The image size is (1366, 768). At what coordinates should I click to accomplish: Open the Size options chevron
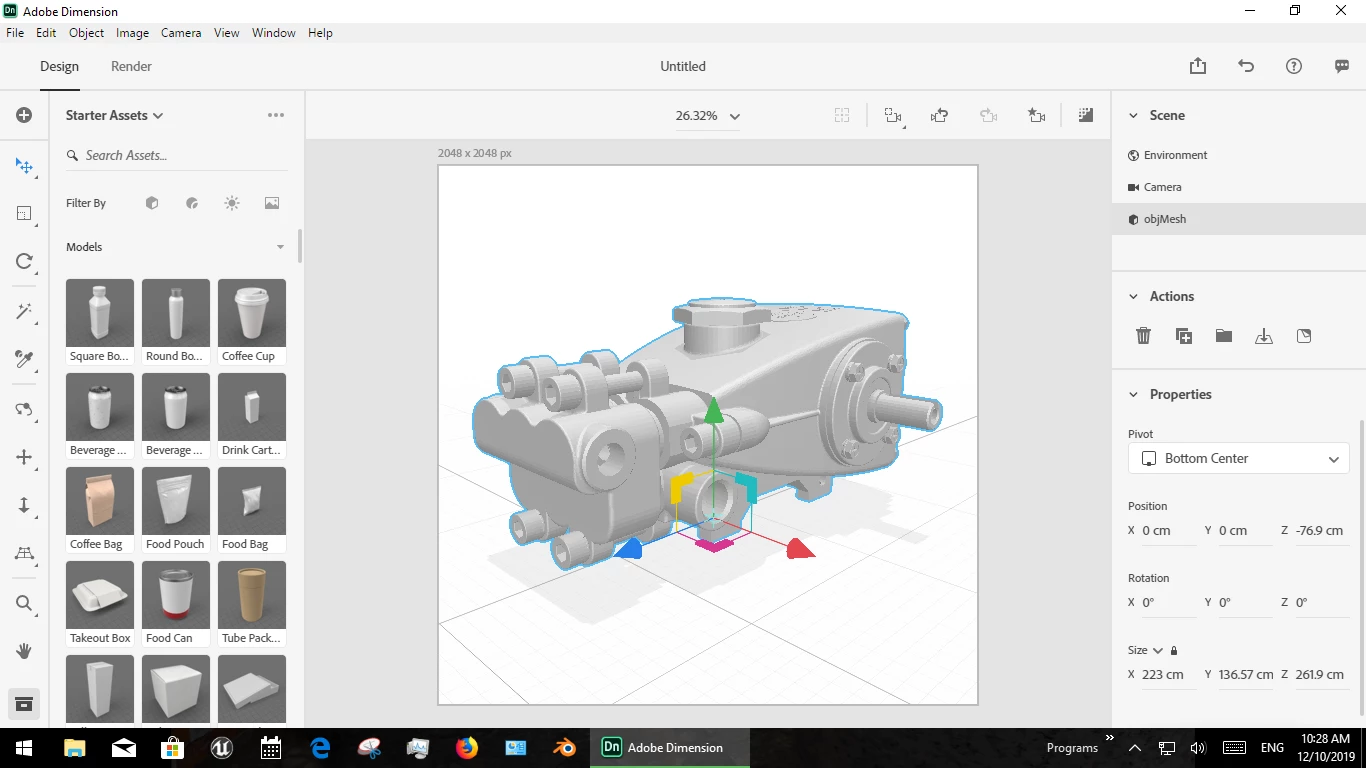pos(1158,651)
